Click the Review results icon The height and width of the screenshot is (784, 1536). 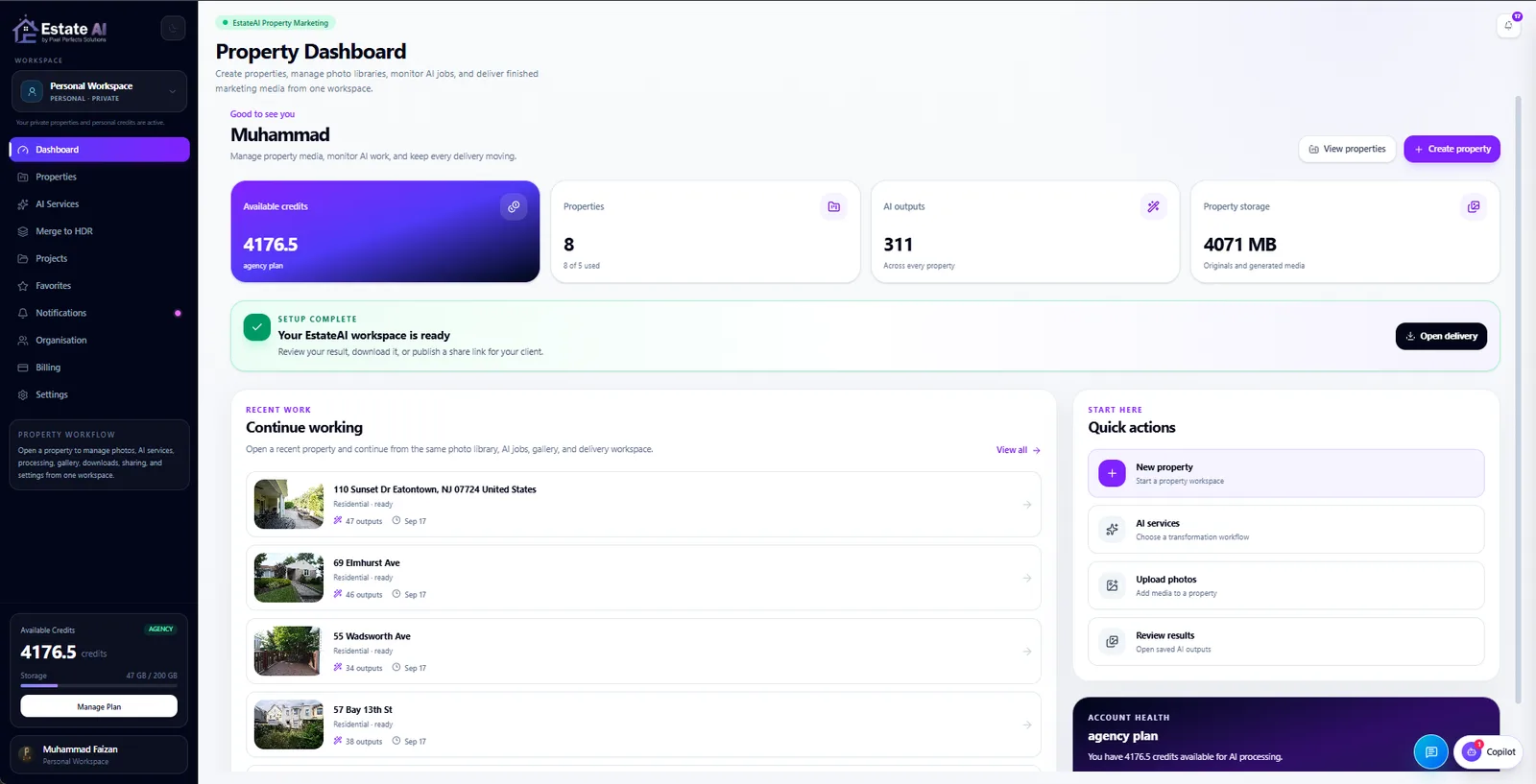1112,642
